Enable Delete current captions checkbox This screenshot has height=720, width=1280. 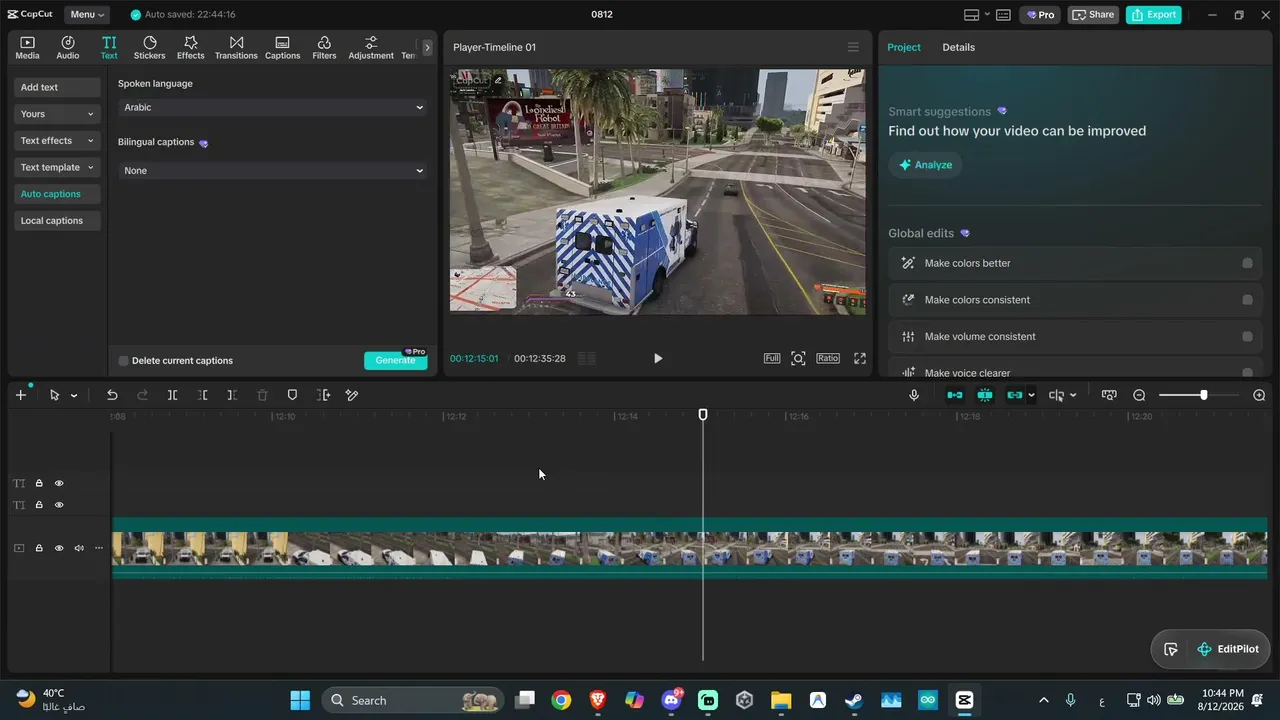pyautogui.click(x=124, y=361)
